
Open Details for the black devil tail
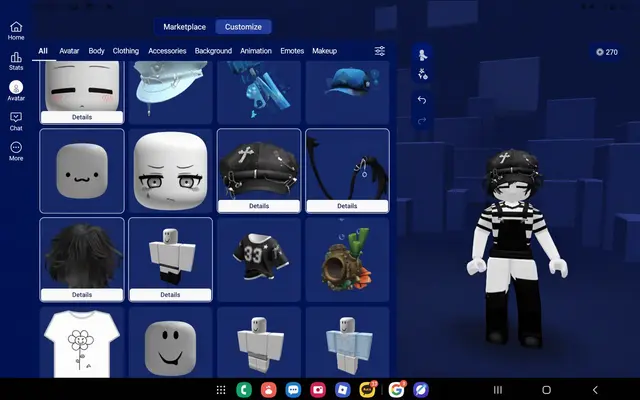tap(347, 206)
